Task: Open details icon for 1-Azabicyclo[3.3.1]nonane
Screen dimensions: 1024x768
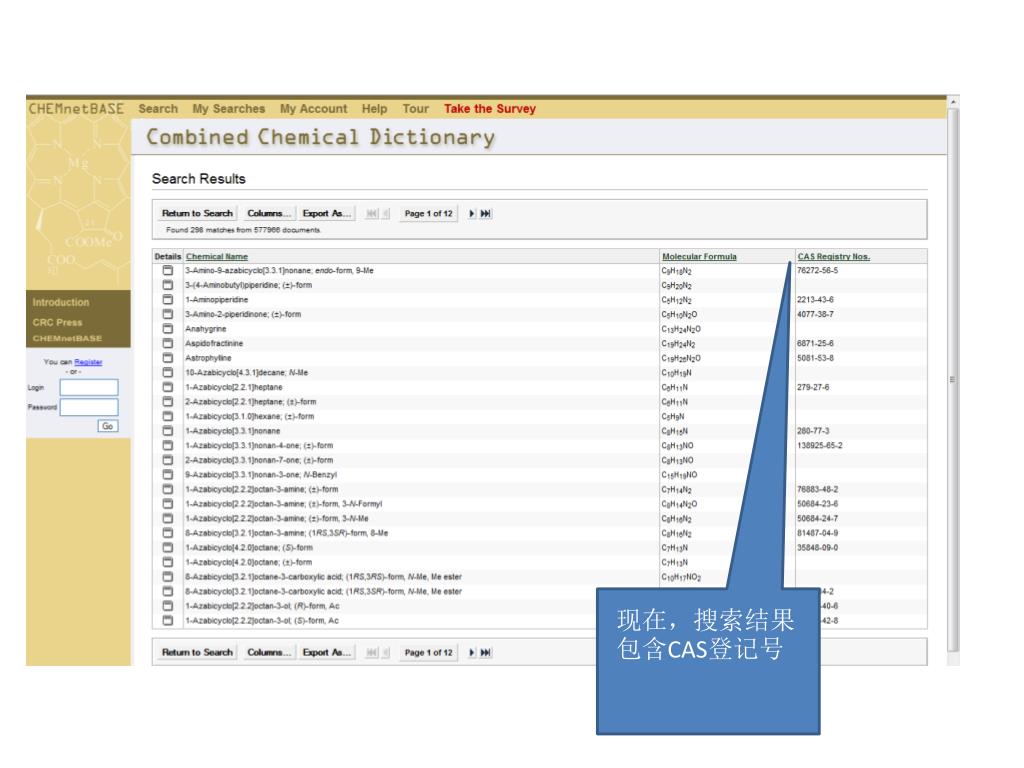Action: coord(168,430)
